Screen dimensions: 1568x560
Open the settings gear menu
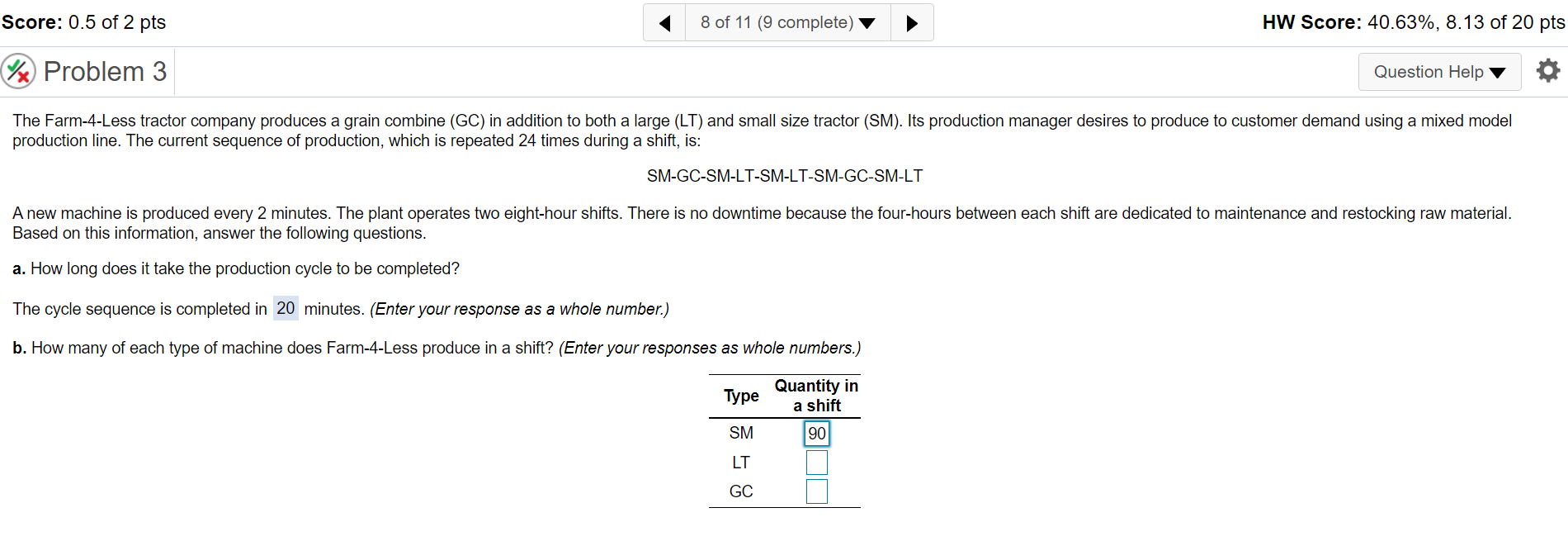coord(1547,71)
